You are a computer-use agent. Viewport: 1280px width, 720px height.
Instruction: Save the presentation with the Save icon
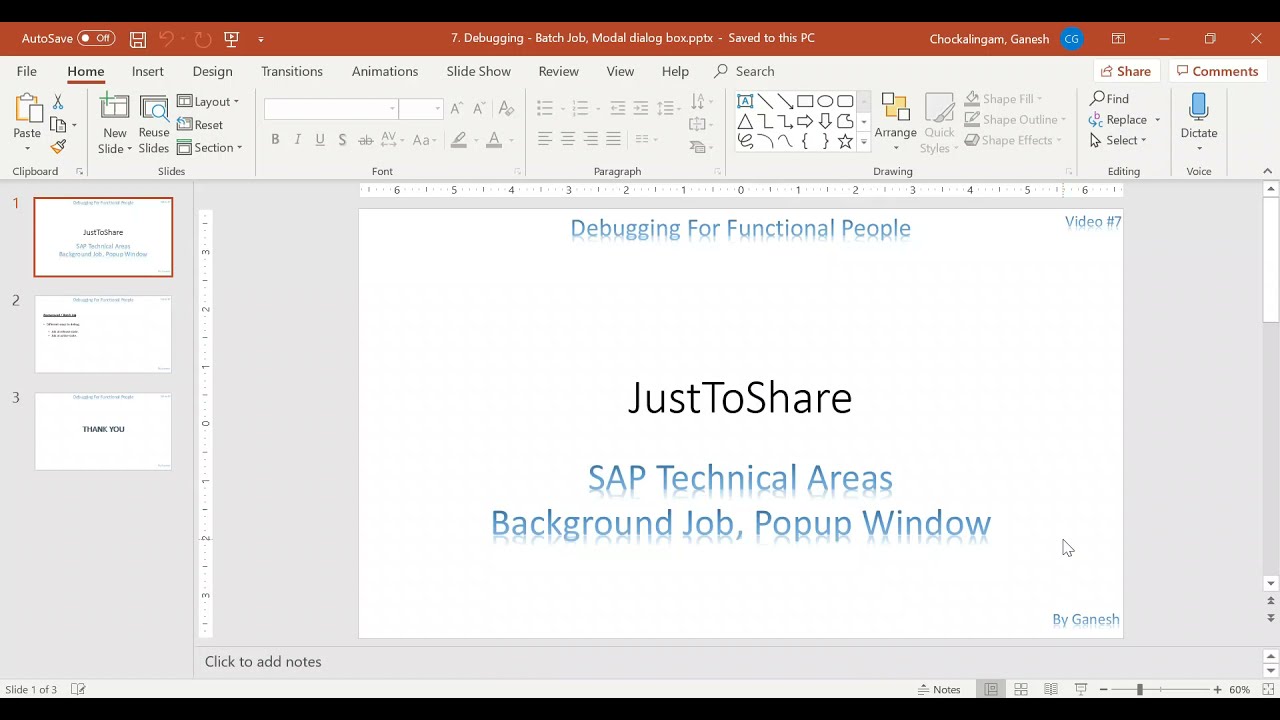click(138, 39)
